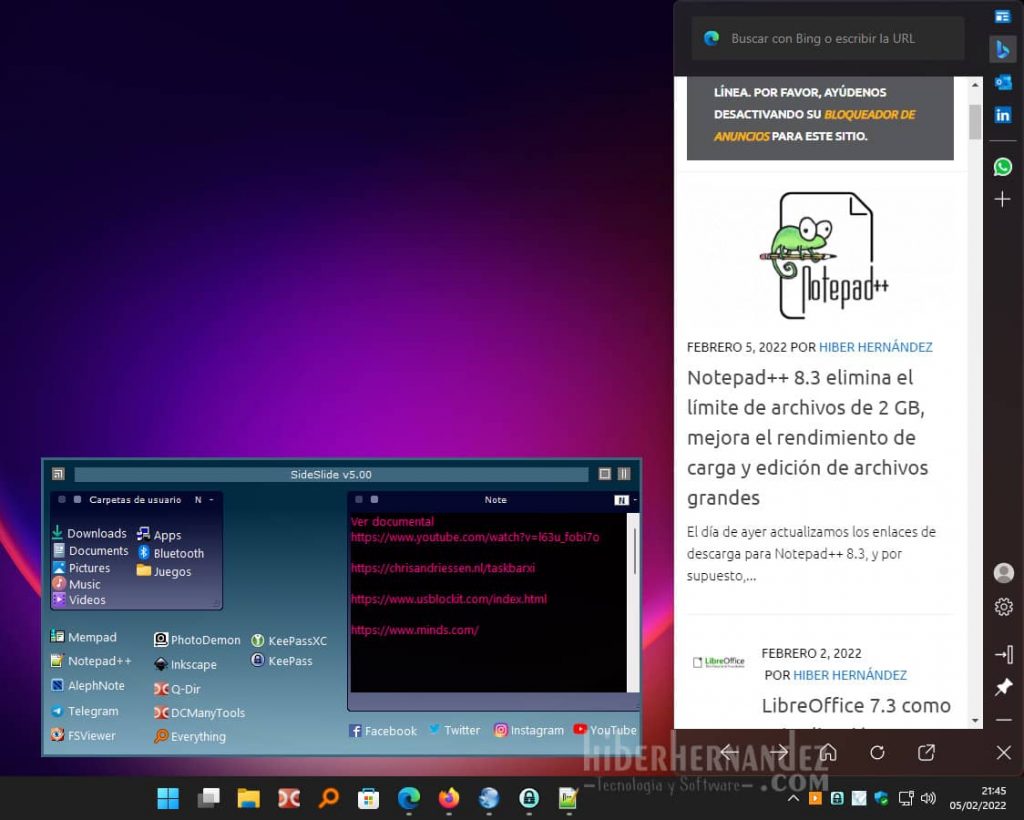Expand Carpetas de usuario container menu arrow

pos(211,499)
